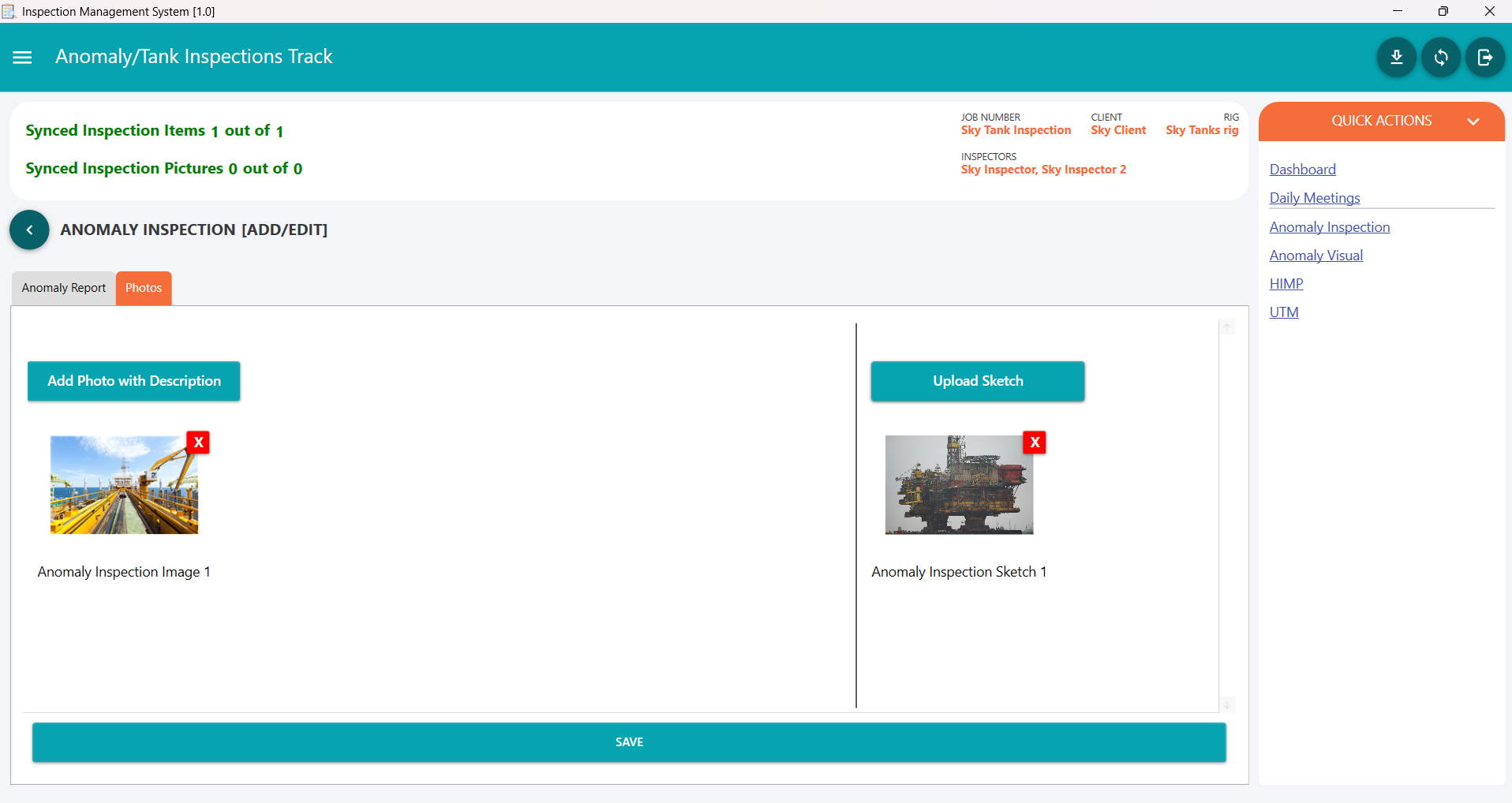The image size is (1512, 803).
Task: Click Add Photo with Description button
Action: pyautogui.click(x=134, y=381)
